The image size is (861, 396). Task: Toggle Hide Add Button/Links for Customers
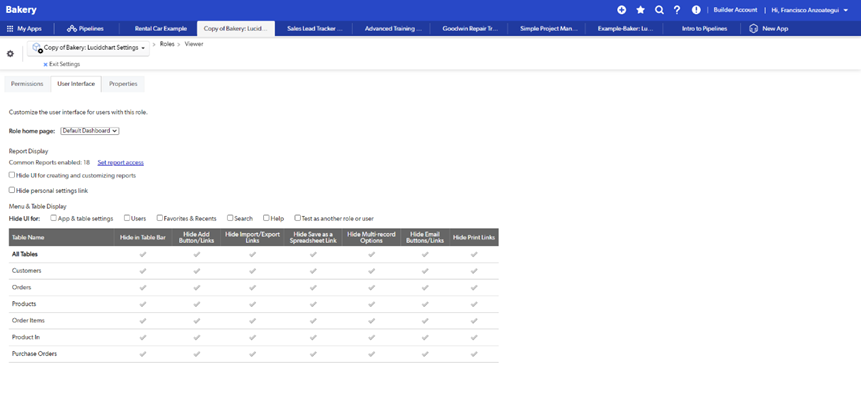[197, 271]
